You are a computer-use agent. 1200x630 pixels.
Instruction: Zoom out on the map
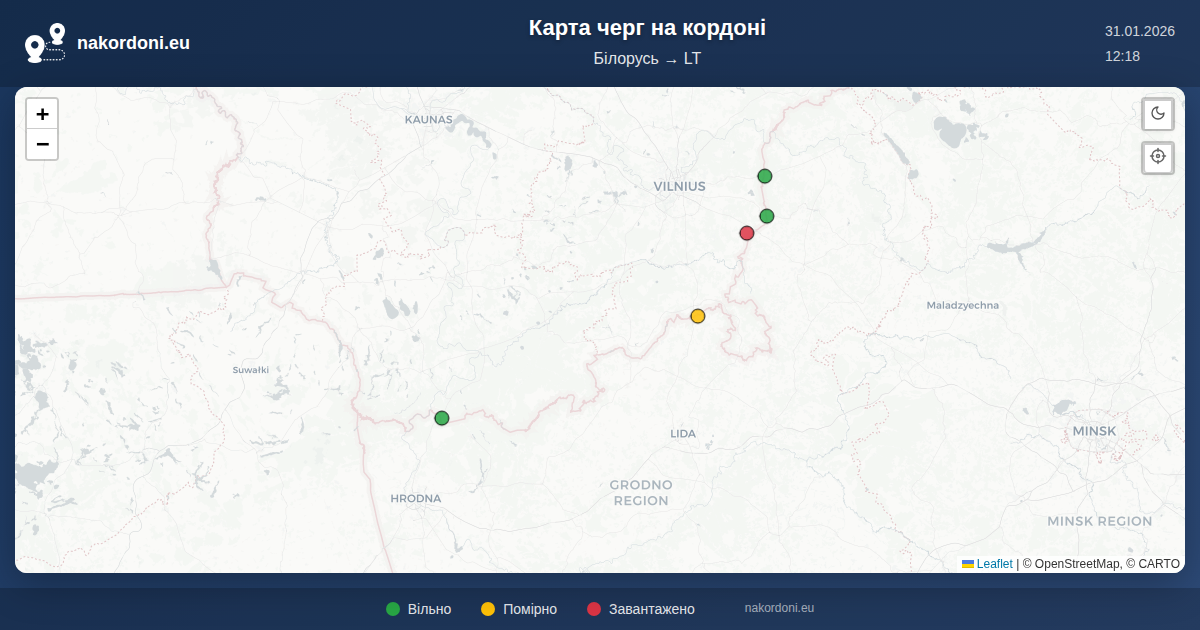coord(42,145)
